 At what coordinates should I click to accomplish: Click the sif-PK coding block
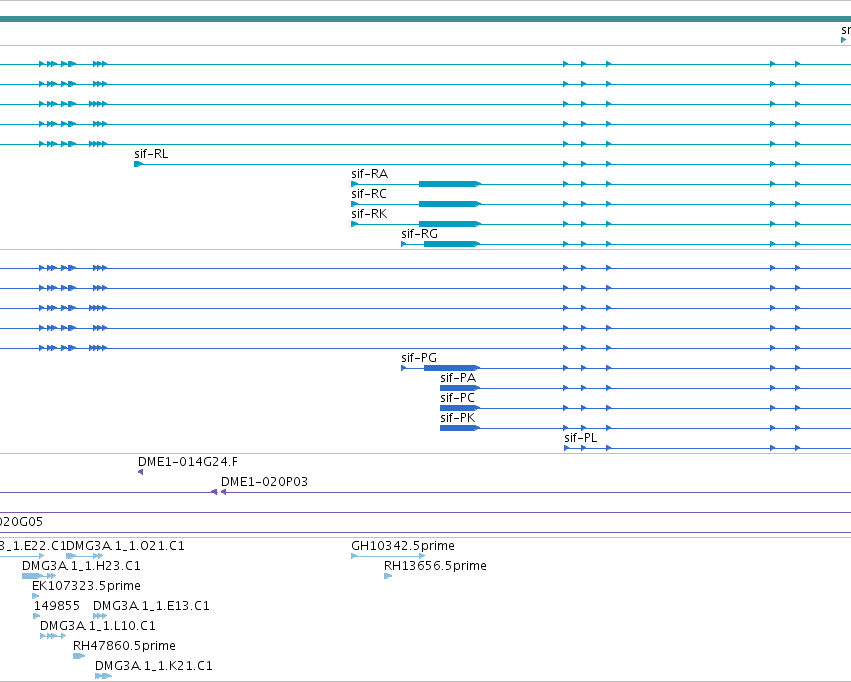pyautogui.click(x=459, y=429)
